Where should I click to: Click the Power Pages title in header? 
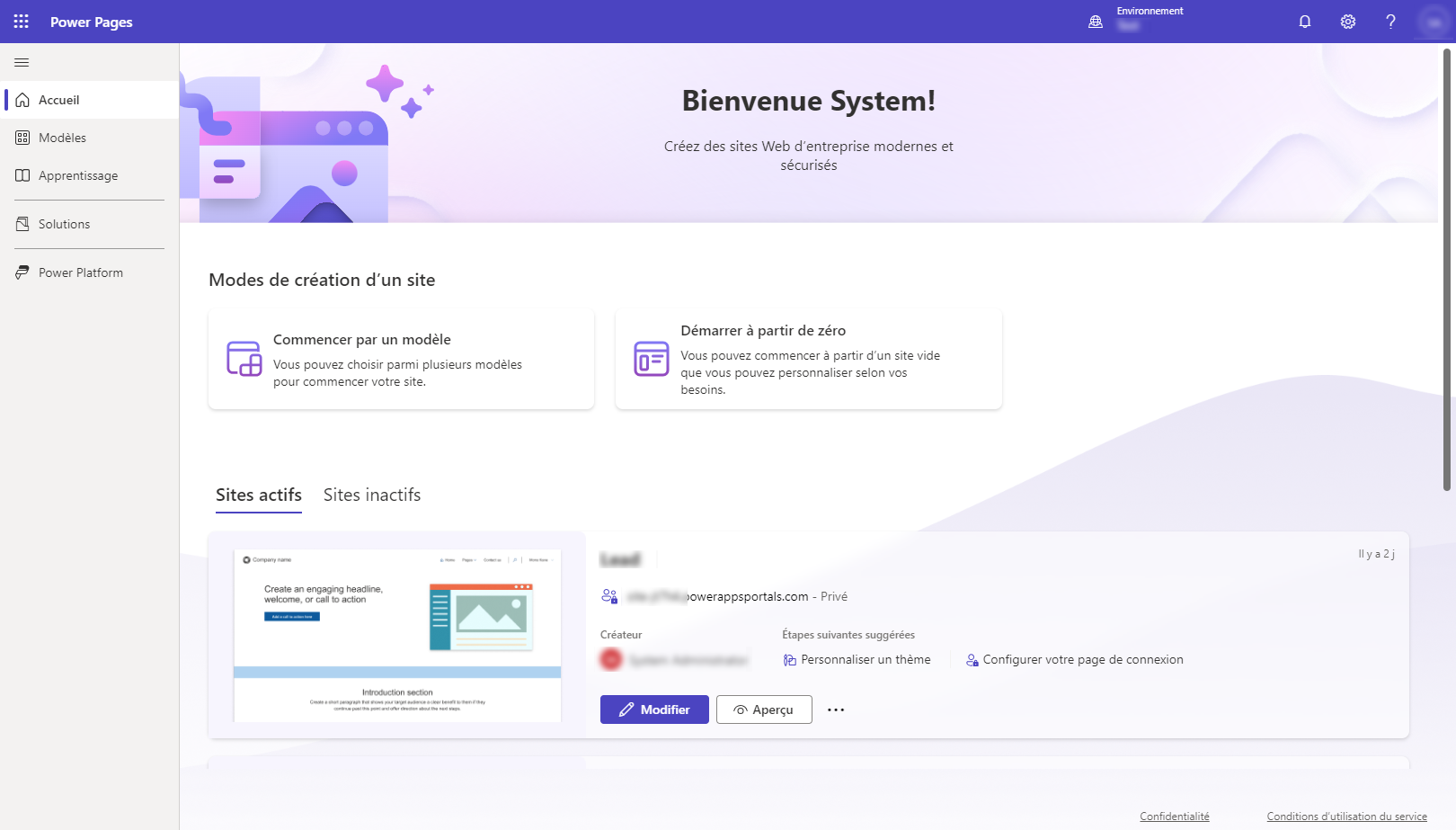(92, 22)
